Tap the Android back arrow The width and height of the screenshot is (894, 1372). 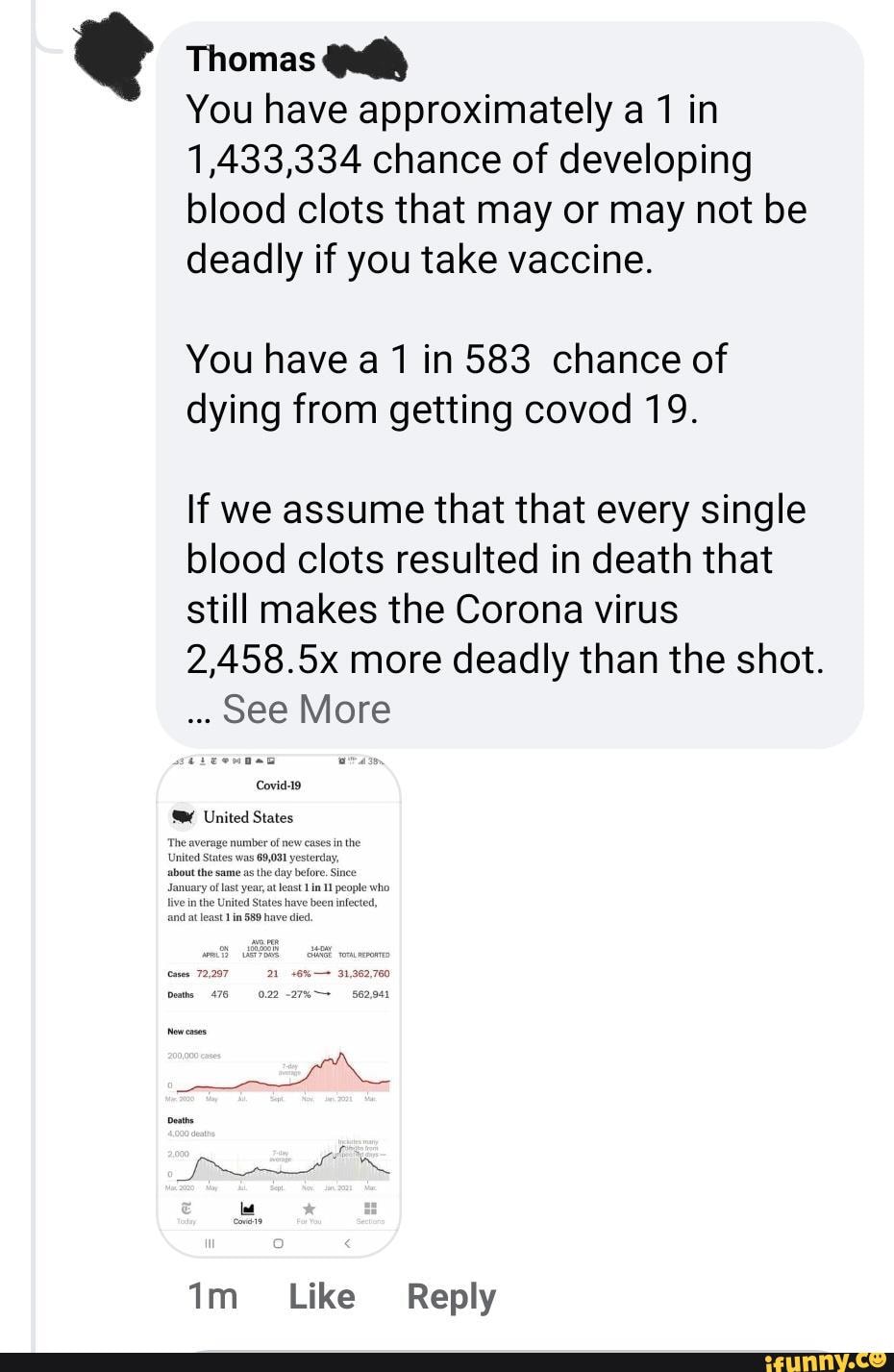click(x=347, y=1243)
